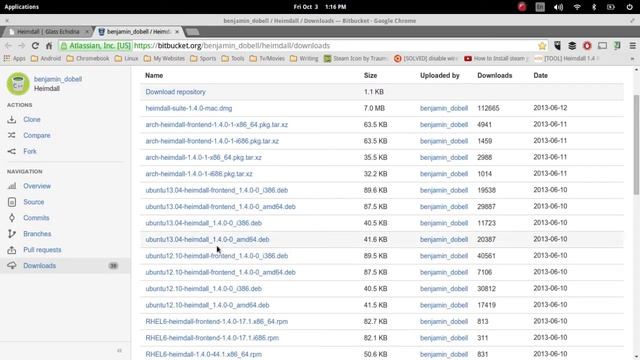Download RHEL6-heimdall-frontend x86_64 rpm

[x=217, y=322]
